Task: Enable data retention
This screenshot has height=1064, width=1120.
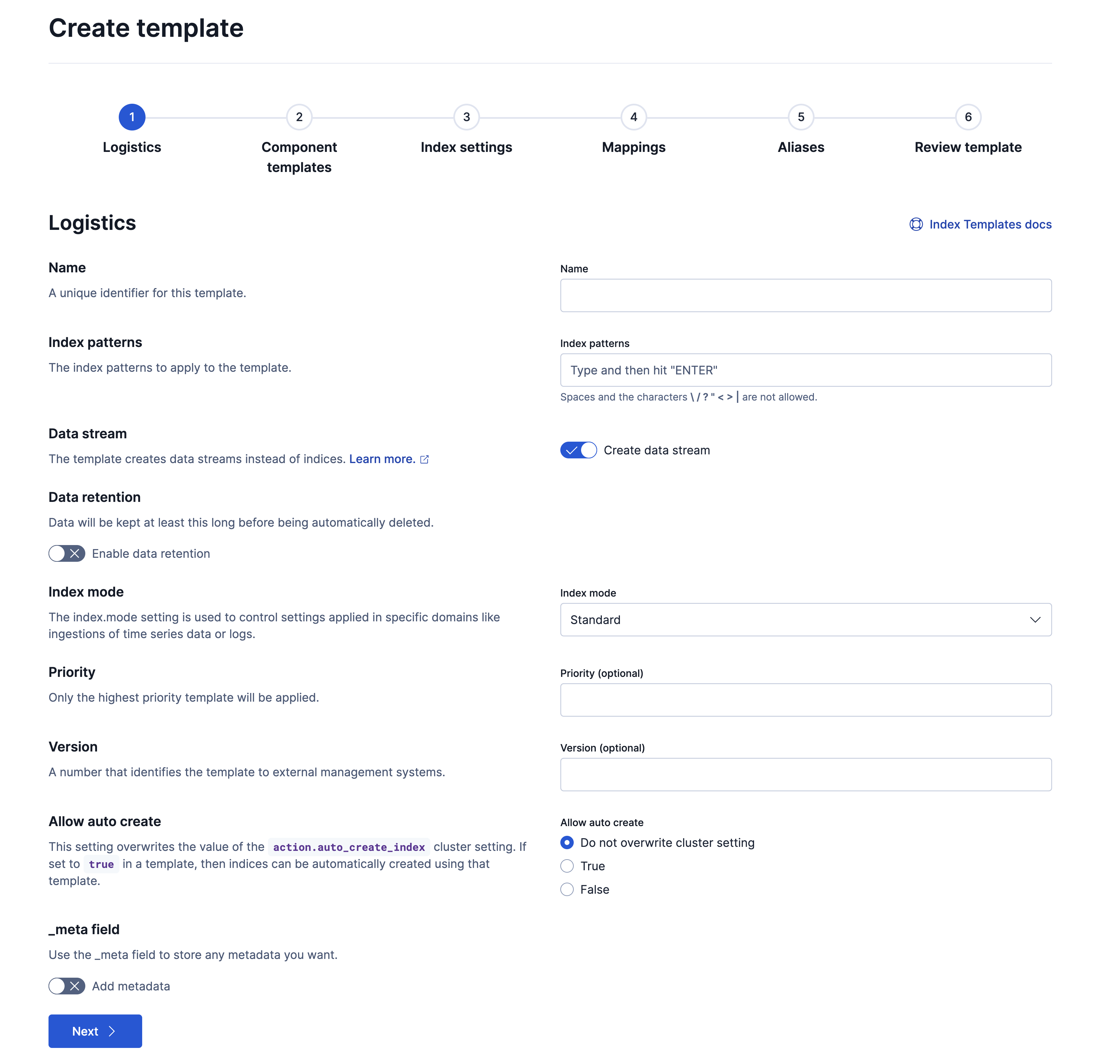Action: (66, 553)
